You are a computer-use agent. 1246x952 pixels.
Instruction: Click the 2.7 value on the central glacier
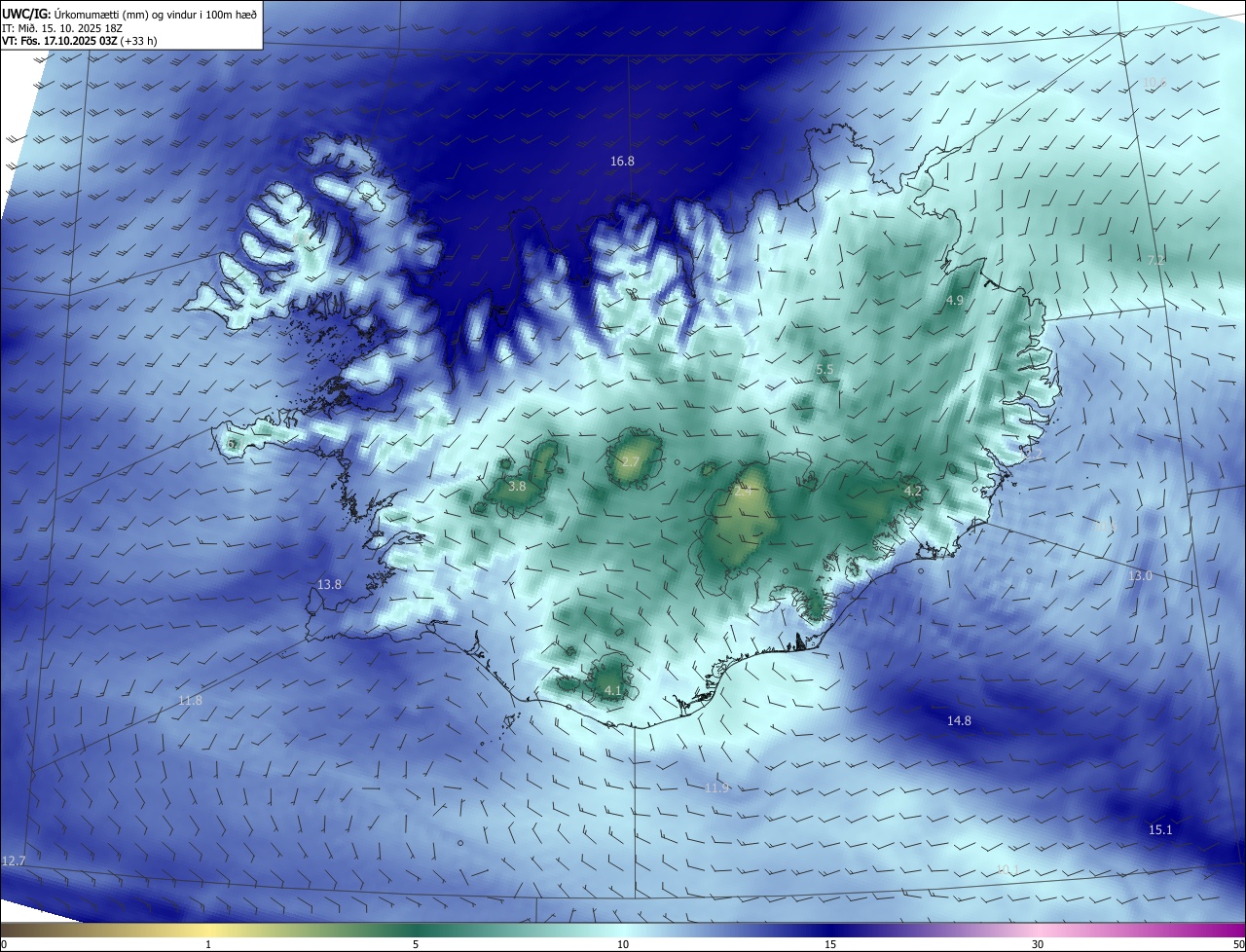click(x=630, y=460)
